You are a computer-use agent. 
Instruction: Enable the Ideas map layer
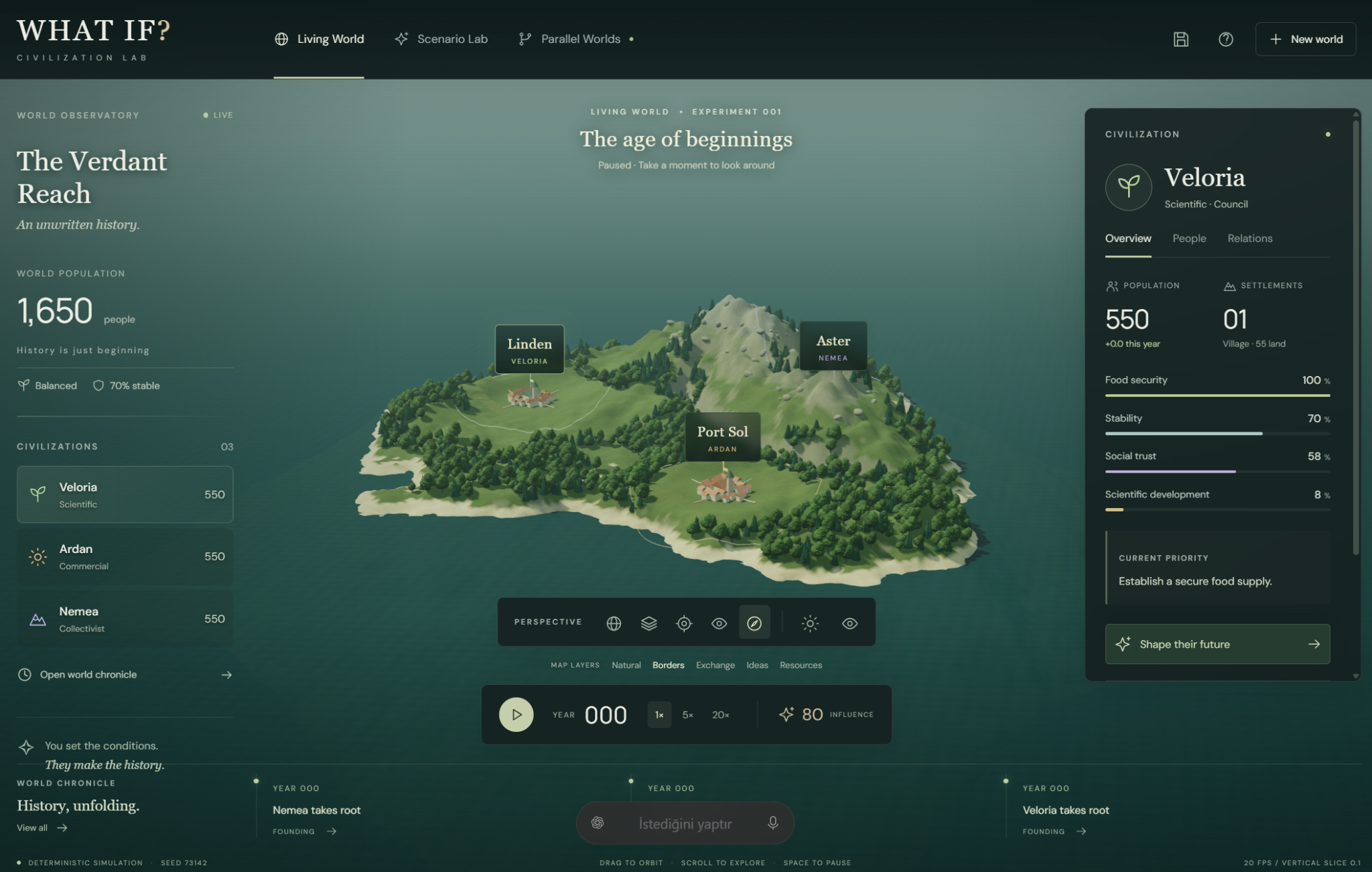pyautogui.click(x=757, y=665)
